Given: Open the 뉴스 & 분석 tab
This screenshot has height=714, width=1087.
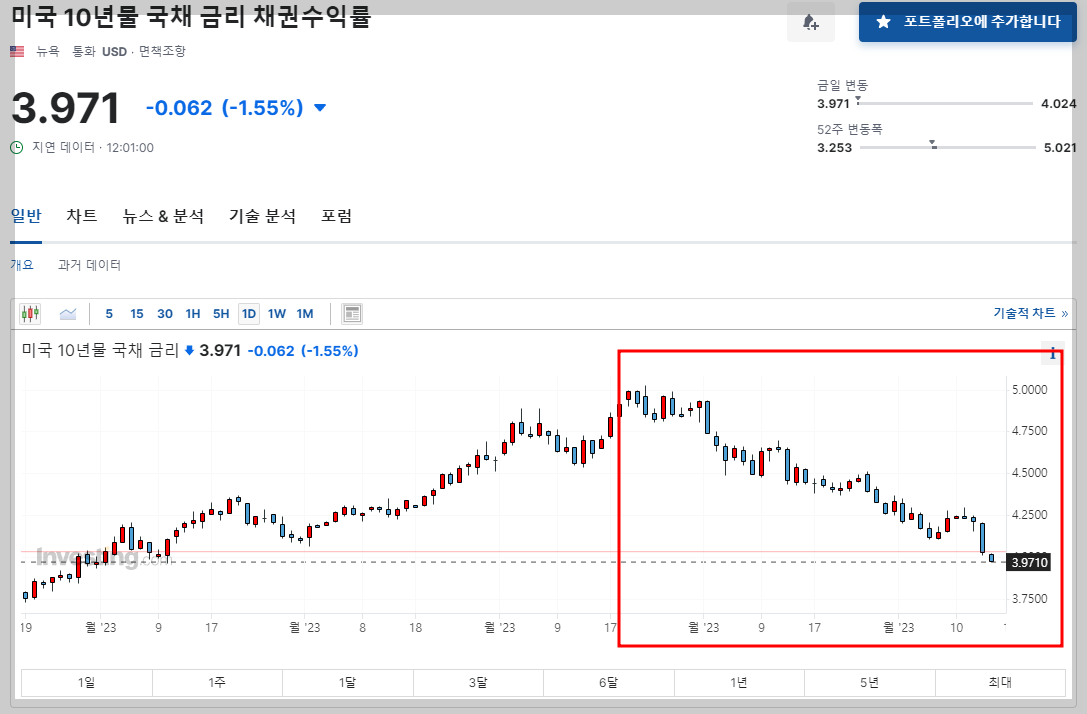Looking at the screenshot, I should pyautogui.click(x=163, y=216).
